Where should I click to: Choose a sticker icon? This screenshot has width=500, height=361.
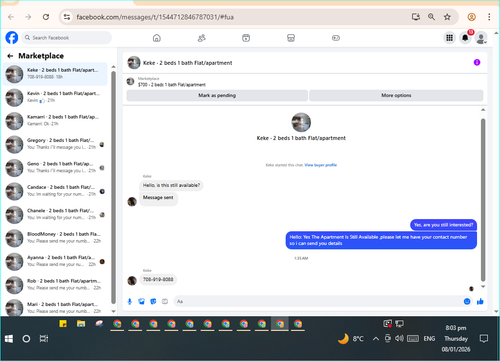(153, 301)
